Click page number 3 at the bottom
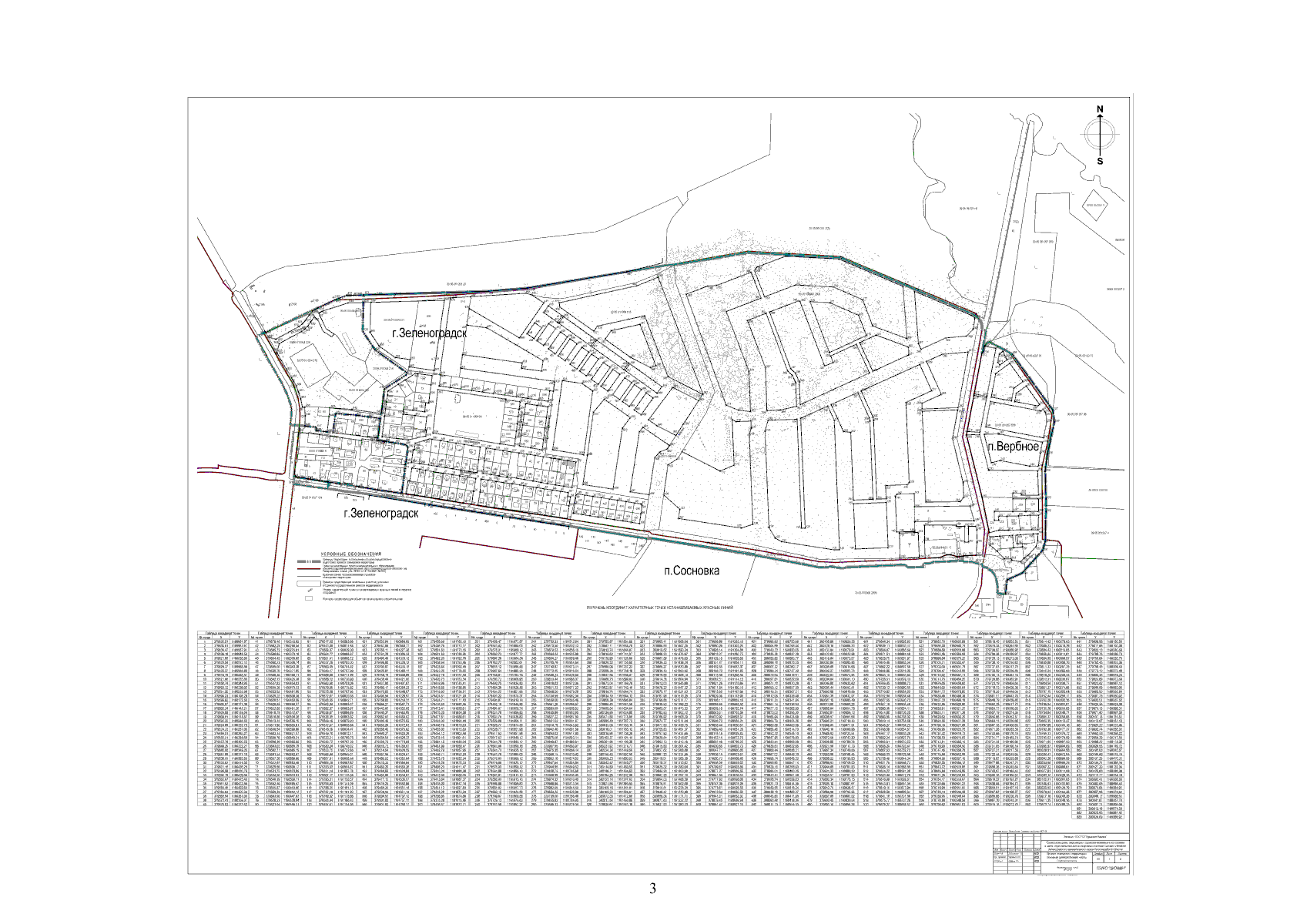 tap(652, 889)
